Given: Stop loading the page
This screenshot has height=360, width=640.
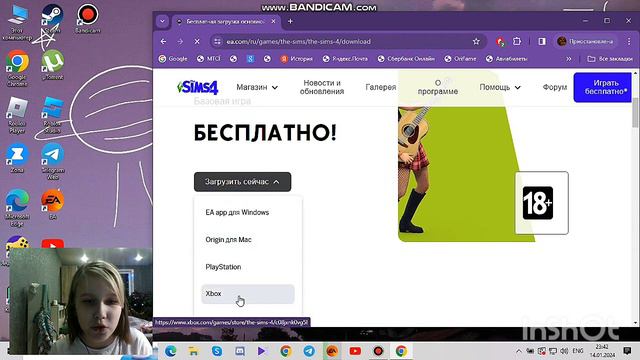Looking at the screenshot, I should coord(197,42).
